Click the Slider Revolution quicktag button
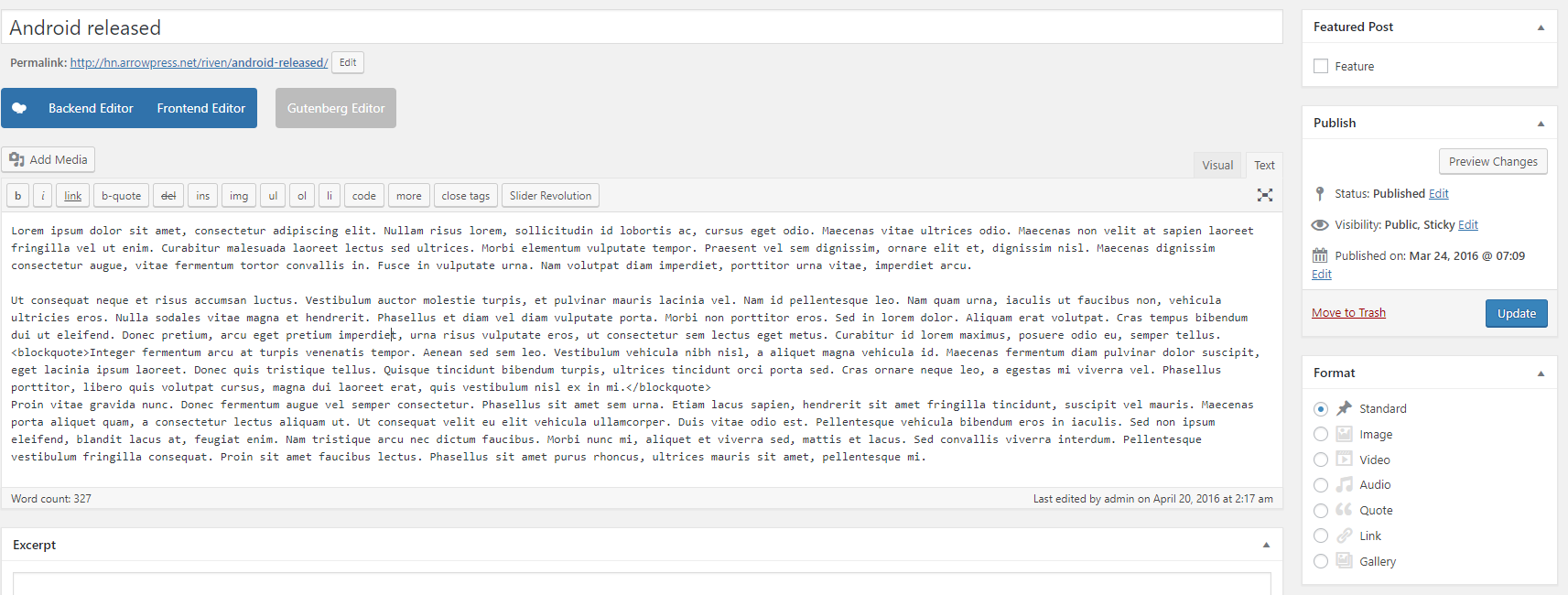 (x=550, y=196)
